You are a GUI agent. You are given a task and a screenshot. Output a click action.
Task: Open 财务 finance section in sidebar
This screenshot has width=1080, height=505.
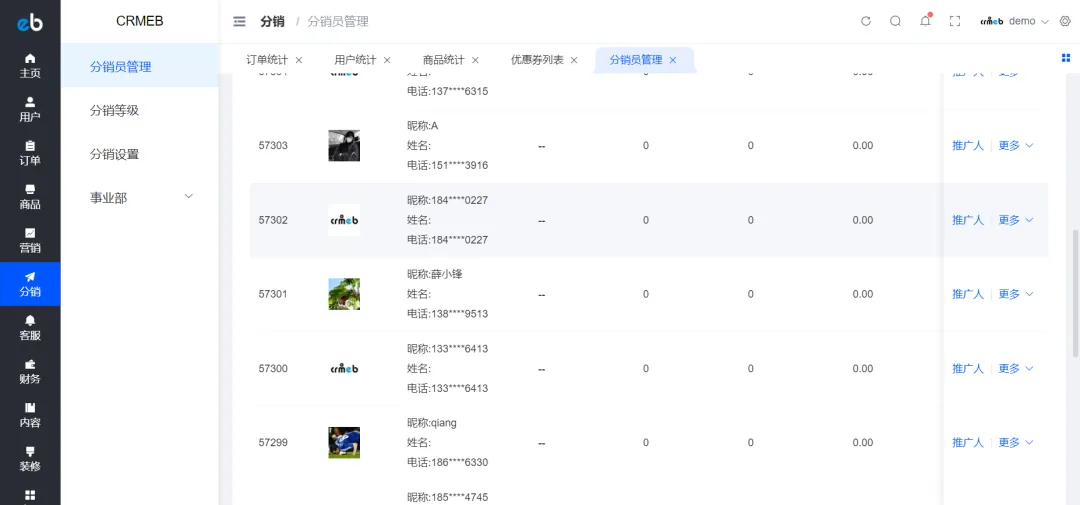[x=30, y=371]
